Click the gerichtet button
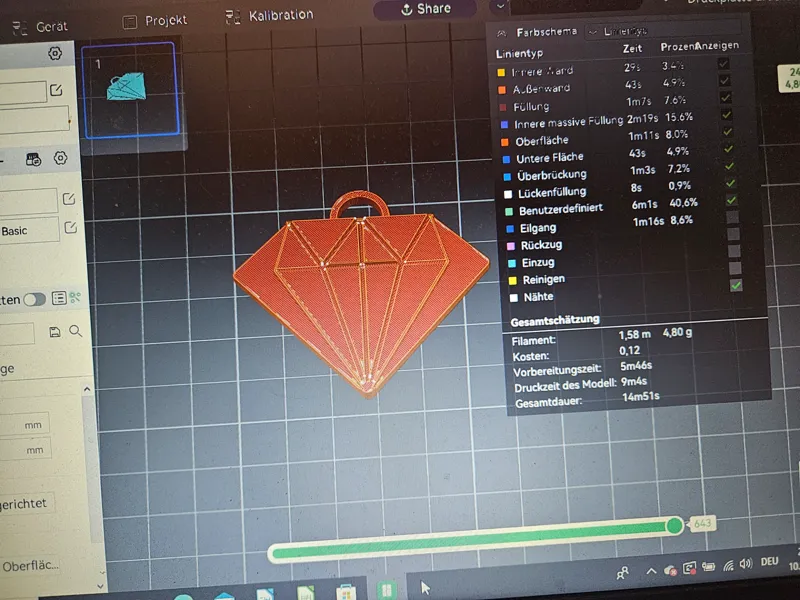 (26, 504)
